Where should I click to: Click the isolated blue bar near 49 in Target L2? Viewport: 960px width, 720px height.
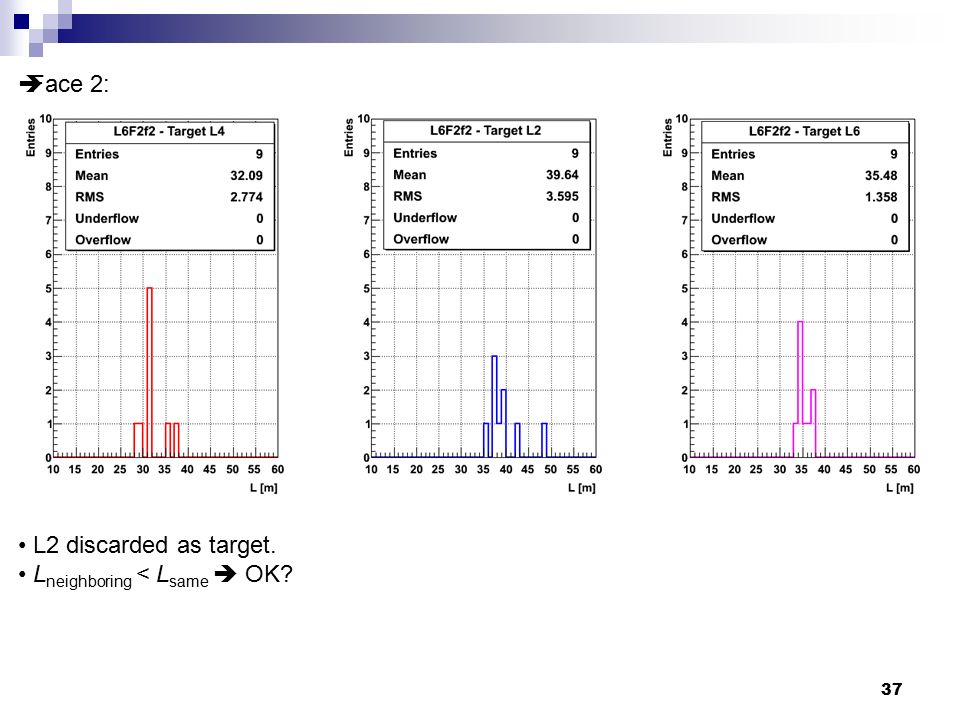tap(544, 440)
